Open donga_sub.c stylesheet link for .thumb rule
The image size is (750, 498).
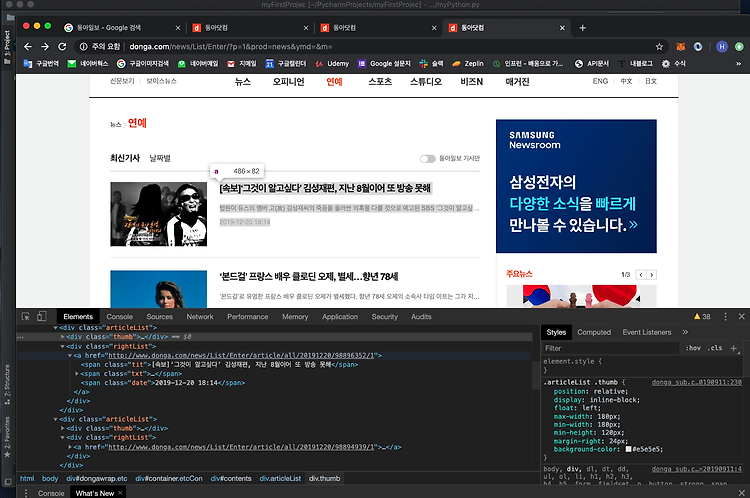[696, 382]
